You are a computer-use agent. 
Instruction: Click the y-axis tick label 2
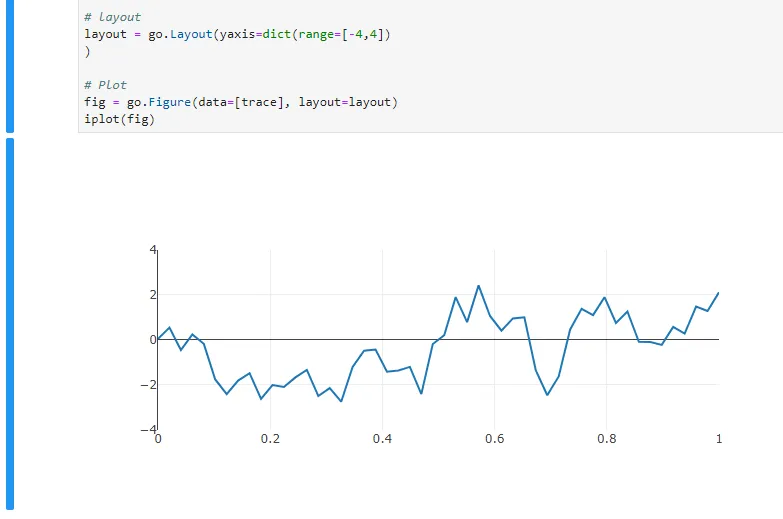click(x=153, y=295)
